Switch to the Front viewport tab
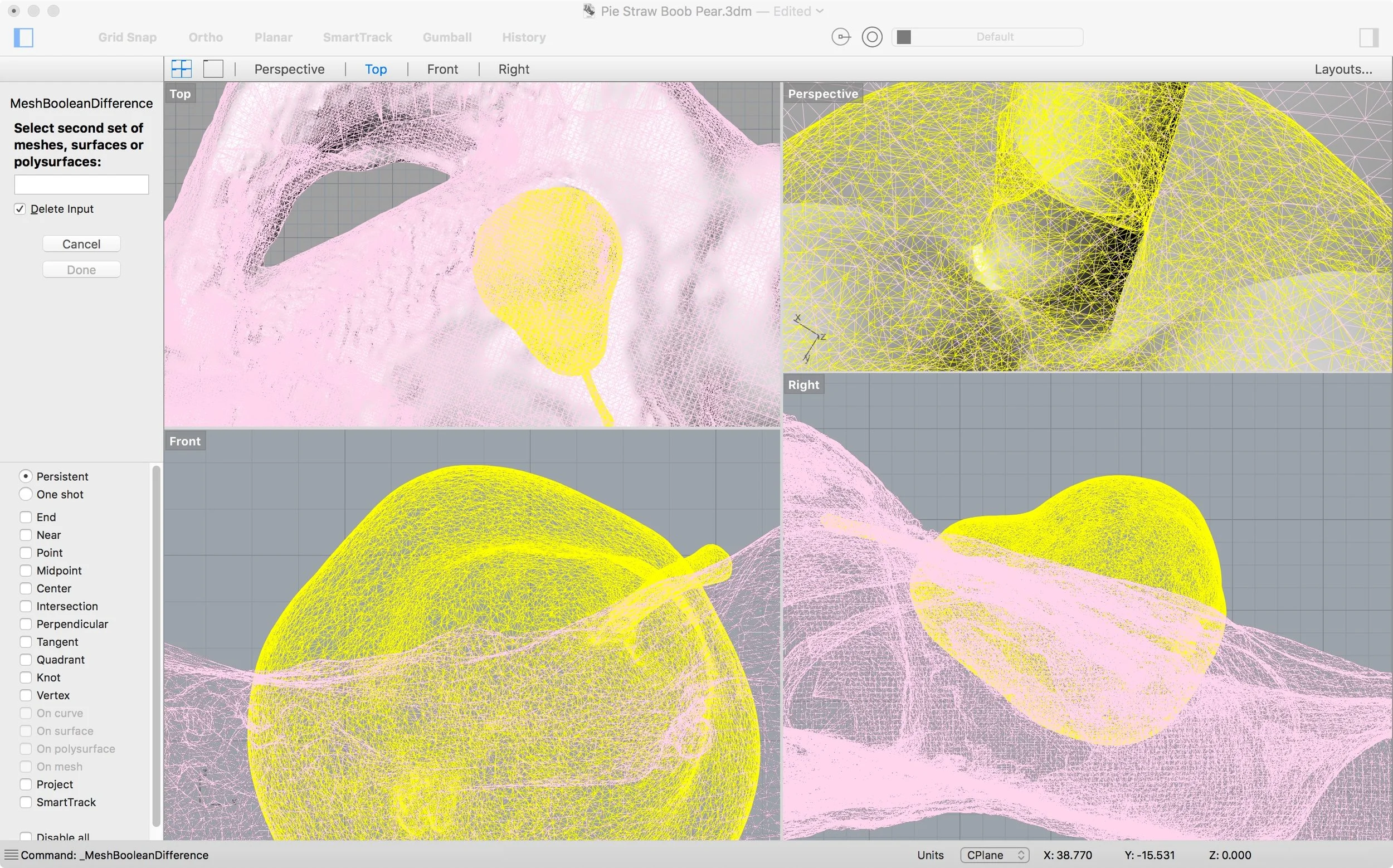Screen dimensions: 1393x868 442,69
